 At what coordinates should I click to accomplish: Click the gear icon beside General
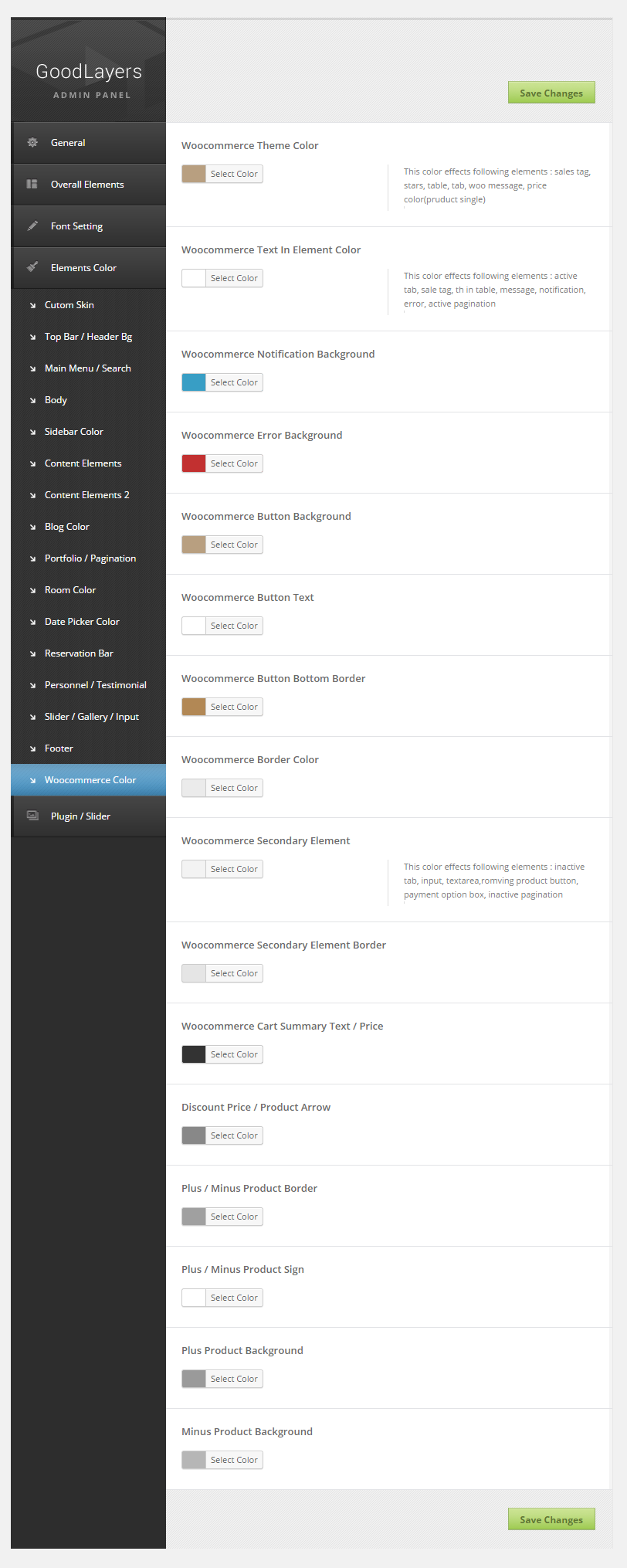tap(32, 142)
